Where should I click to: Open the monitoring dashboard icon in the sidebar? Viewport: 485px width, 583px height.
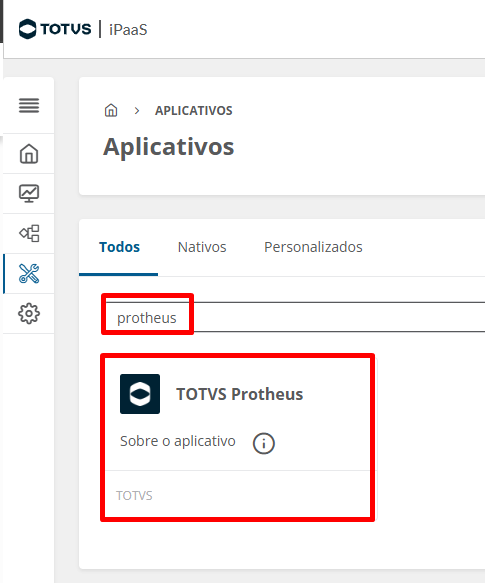[29, 193]
